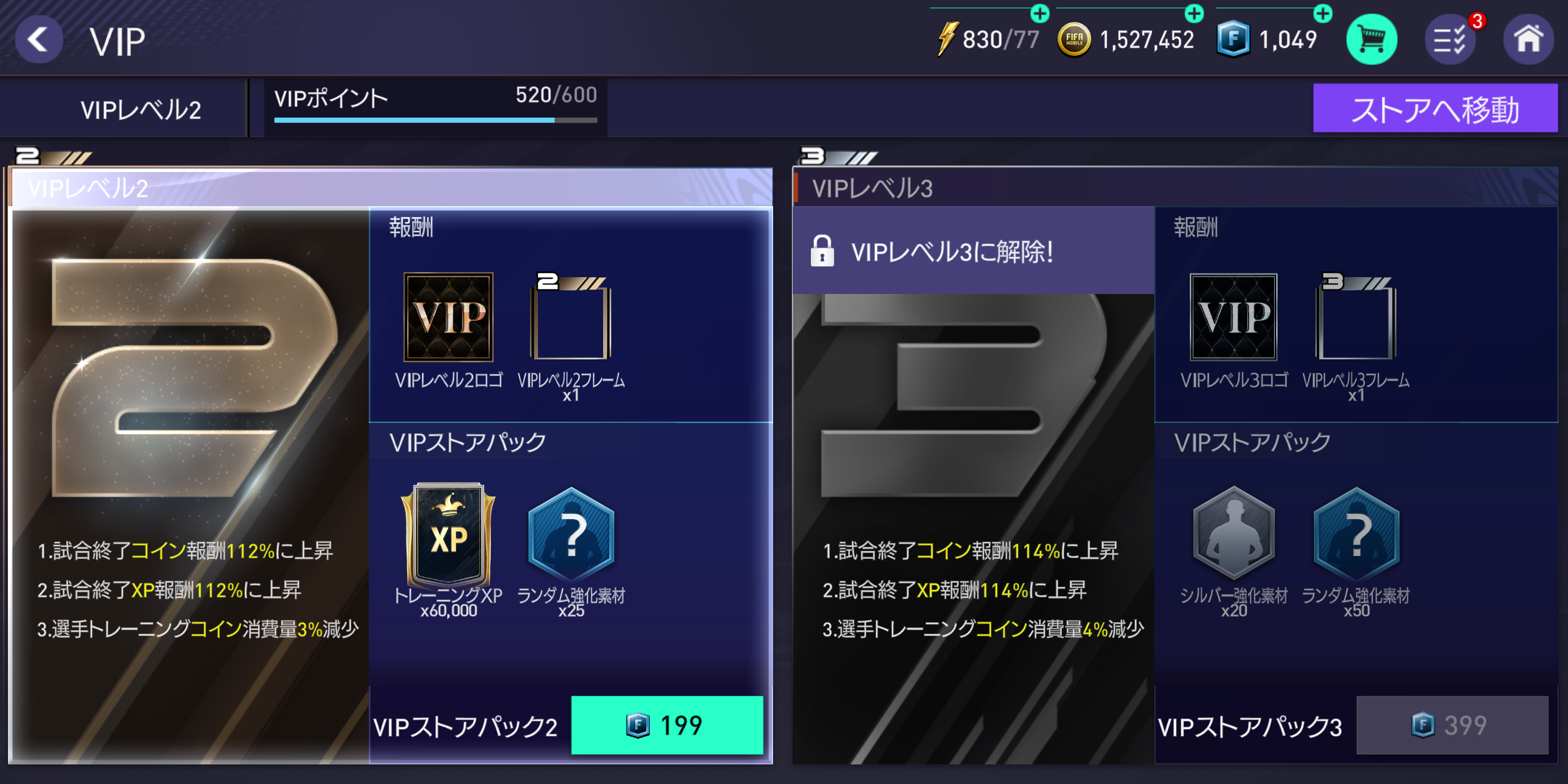
Task: Buy VIPストアパック2 for 199 points
Action: (667, 725)
